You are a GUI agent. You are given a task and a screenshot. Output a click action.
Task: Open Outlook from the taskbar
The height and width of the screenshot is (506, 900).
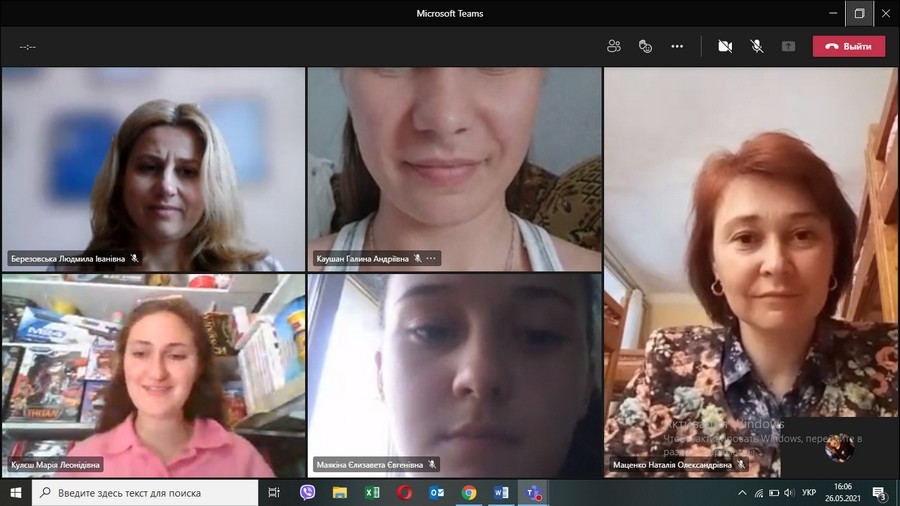437,493
